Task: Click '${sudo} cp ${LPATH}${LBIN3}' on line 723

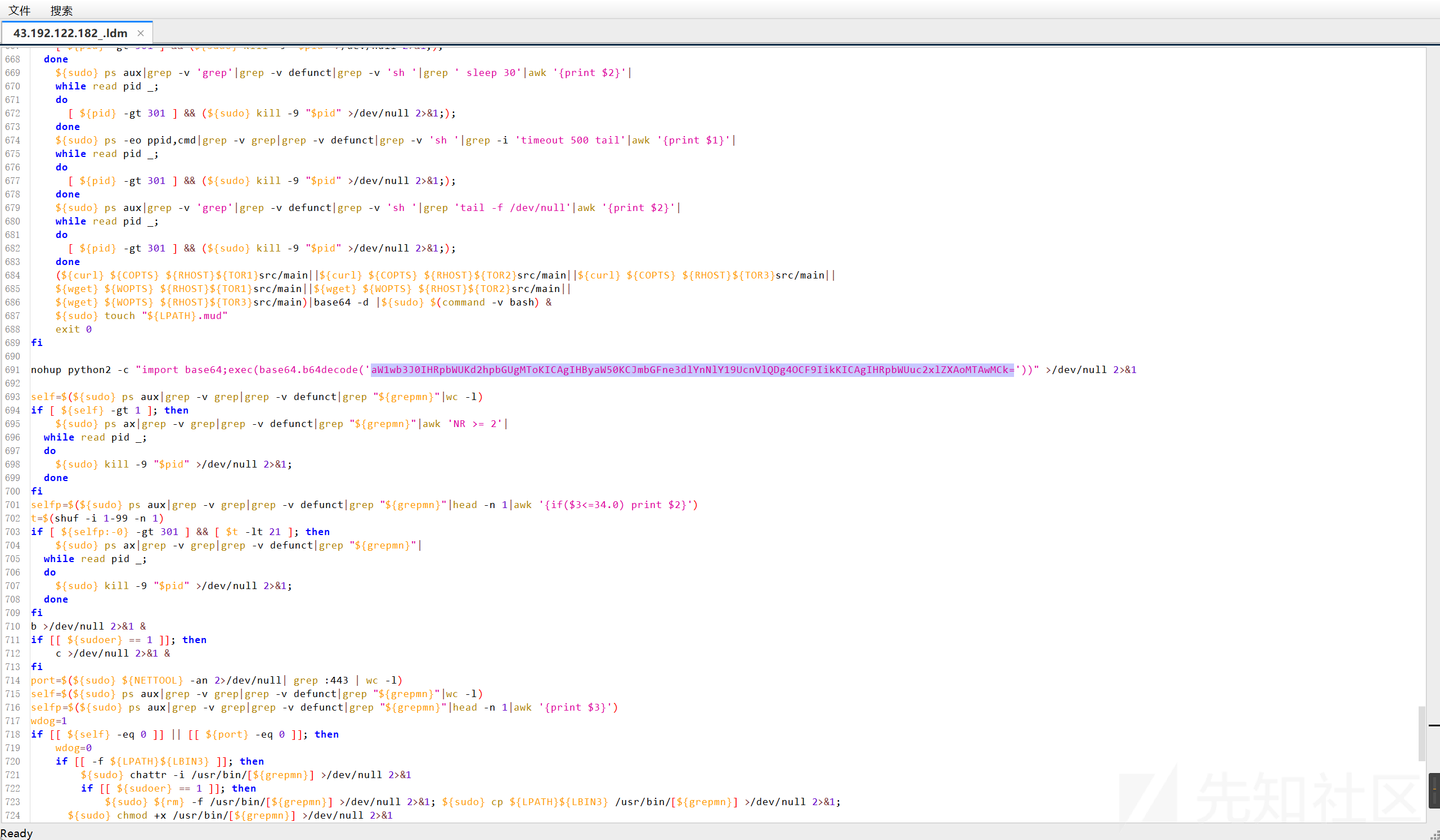Action: 525,802
